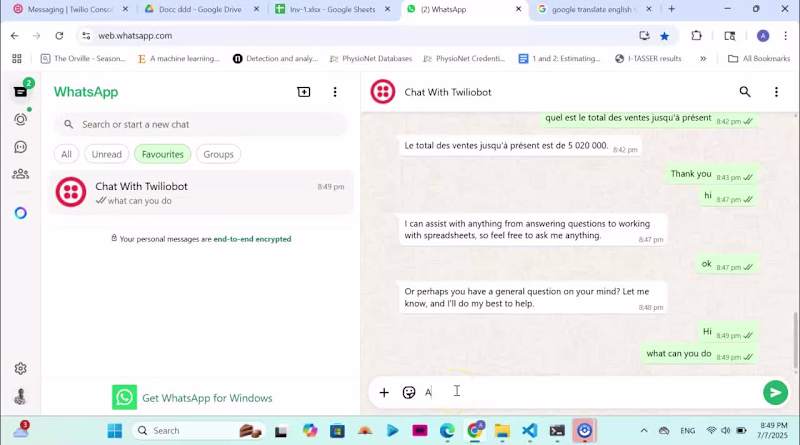Image resolution: width=800 pixels, height=445 pixels.
Task: Open the Status icon in sidebar
Action: click(x=20, y=119)
